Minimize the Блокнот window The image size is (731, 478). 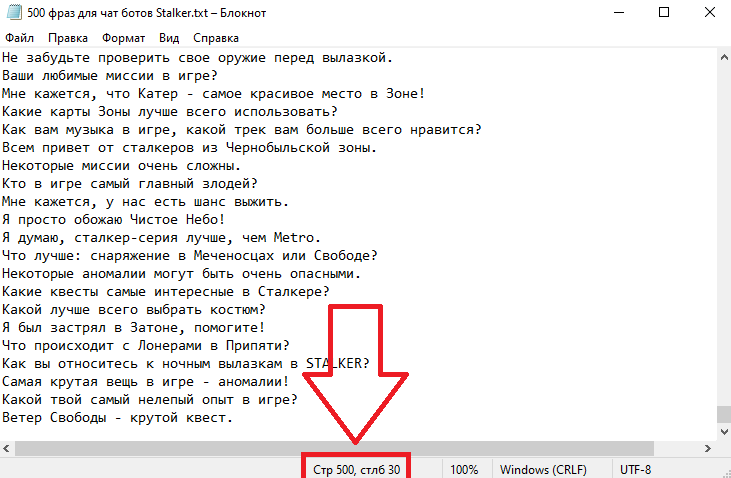(x=619, y=13)
